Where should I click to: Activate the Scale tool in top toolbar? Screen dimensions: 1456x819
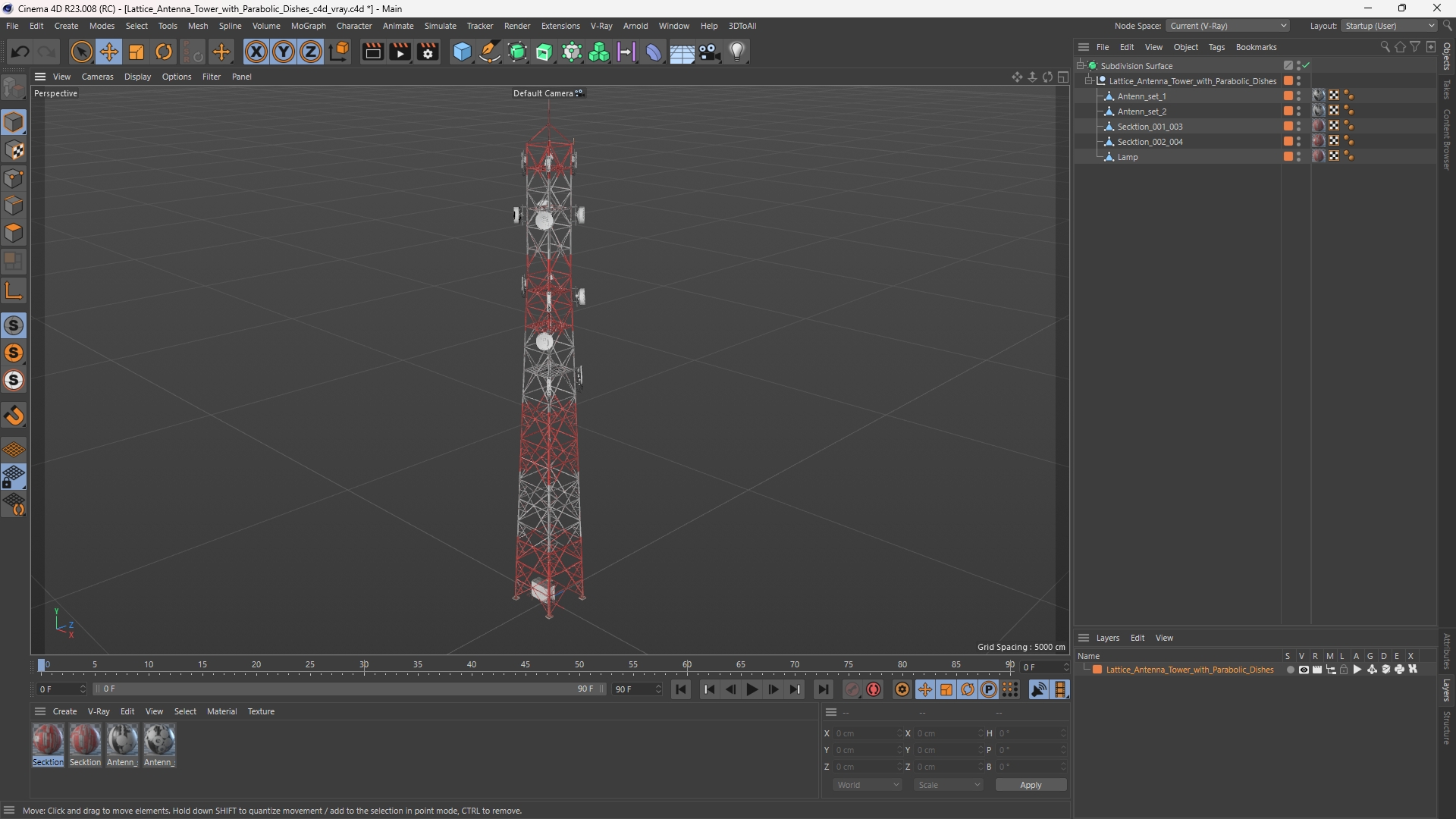pyautogui.click(x=136, y=52)
